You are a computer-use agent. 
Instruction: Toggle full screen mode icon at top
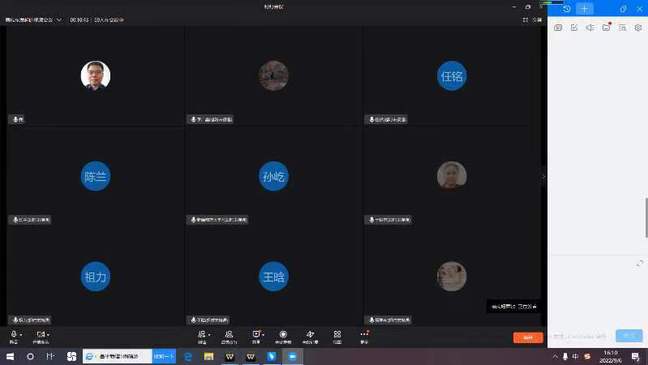coord(525,19)
